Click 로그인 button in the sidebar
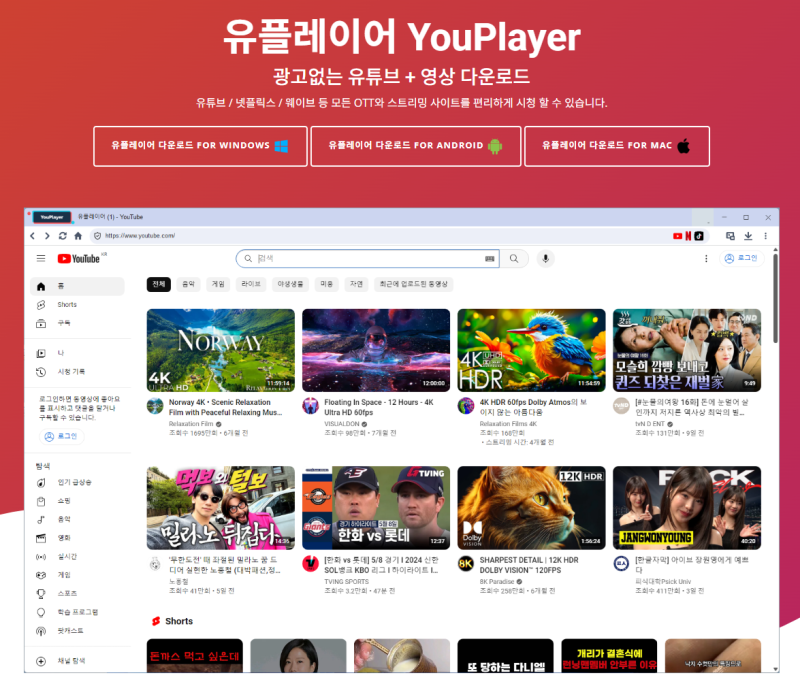The width and height of the screenshot is (800, 684). point(61,437)
